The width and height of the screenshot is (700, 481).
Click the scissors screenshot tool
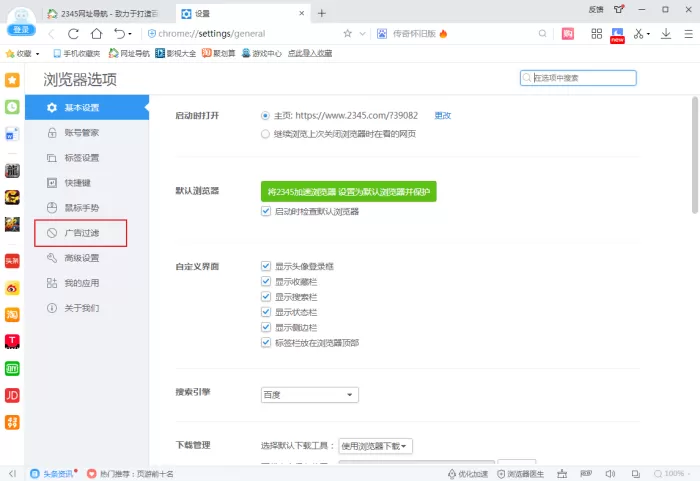pyautogui.click(x=638, y=33)
